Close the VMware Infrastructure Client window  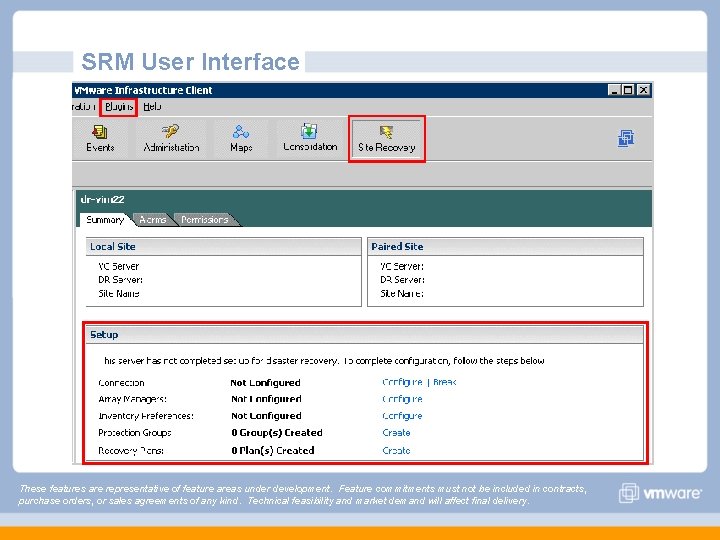tap(644, 90)
